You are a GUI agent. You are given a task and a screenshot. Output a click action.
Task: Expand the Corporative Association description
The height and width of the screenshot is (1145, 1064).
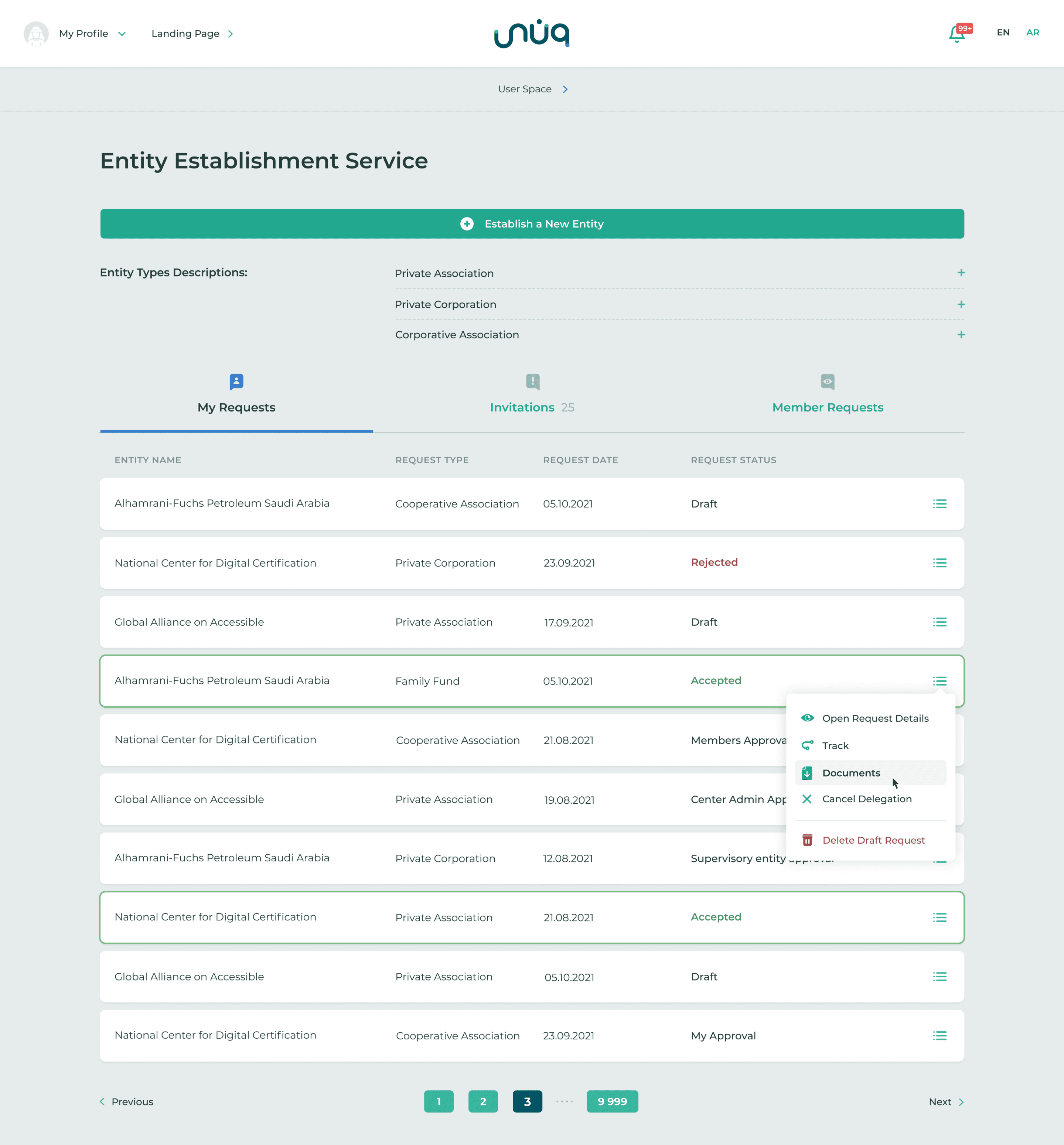pos(961,335)
